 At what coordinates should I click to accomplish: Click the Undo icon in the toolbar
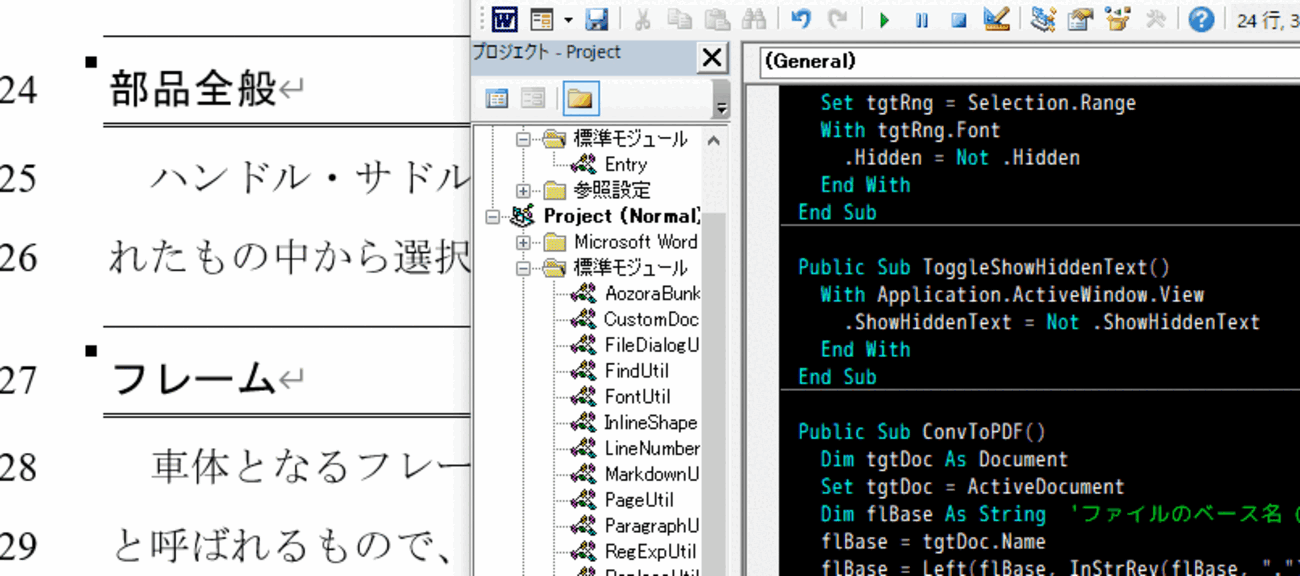[800, 19]
